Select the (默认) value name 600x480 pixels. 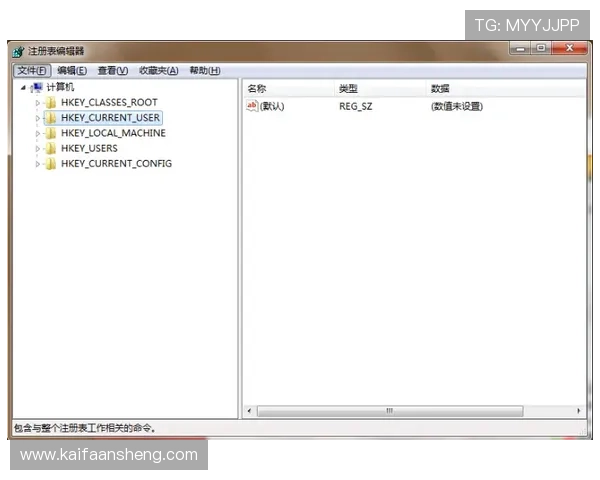(x=272, y=106)
